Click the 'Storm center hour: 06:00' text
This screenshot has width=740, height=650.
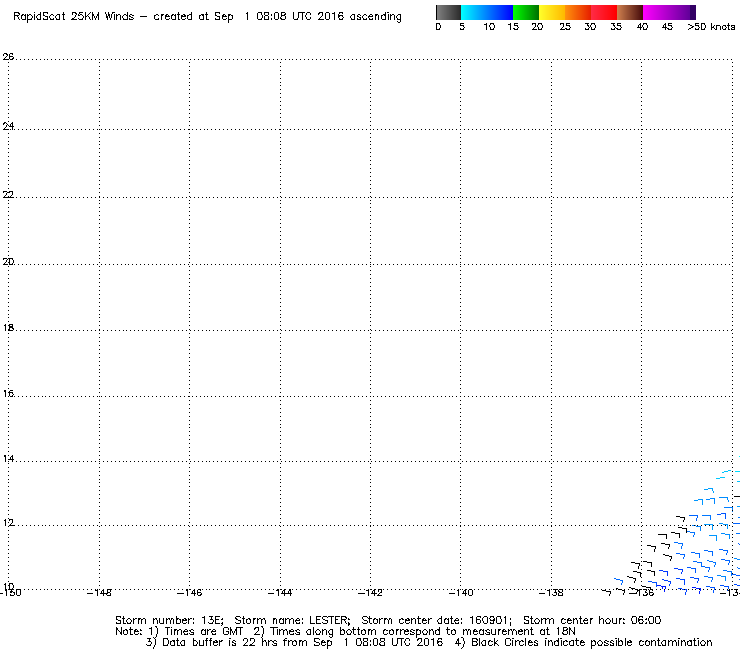click(592, 620)
